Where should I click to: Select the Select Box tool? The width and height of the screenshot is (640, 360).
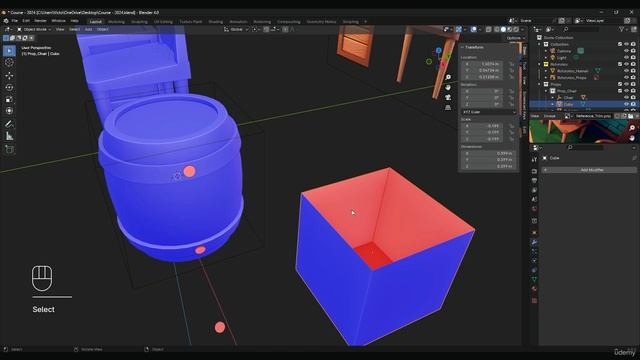[9, 51]
